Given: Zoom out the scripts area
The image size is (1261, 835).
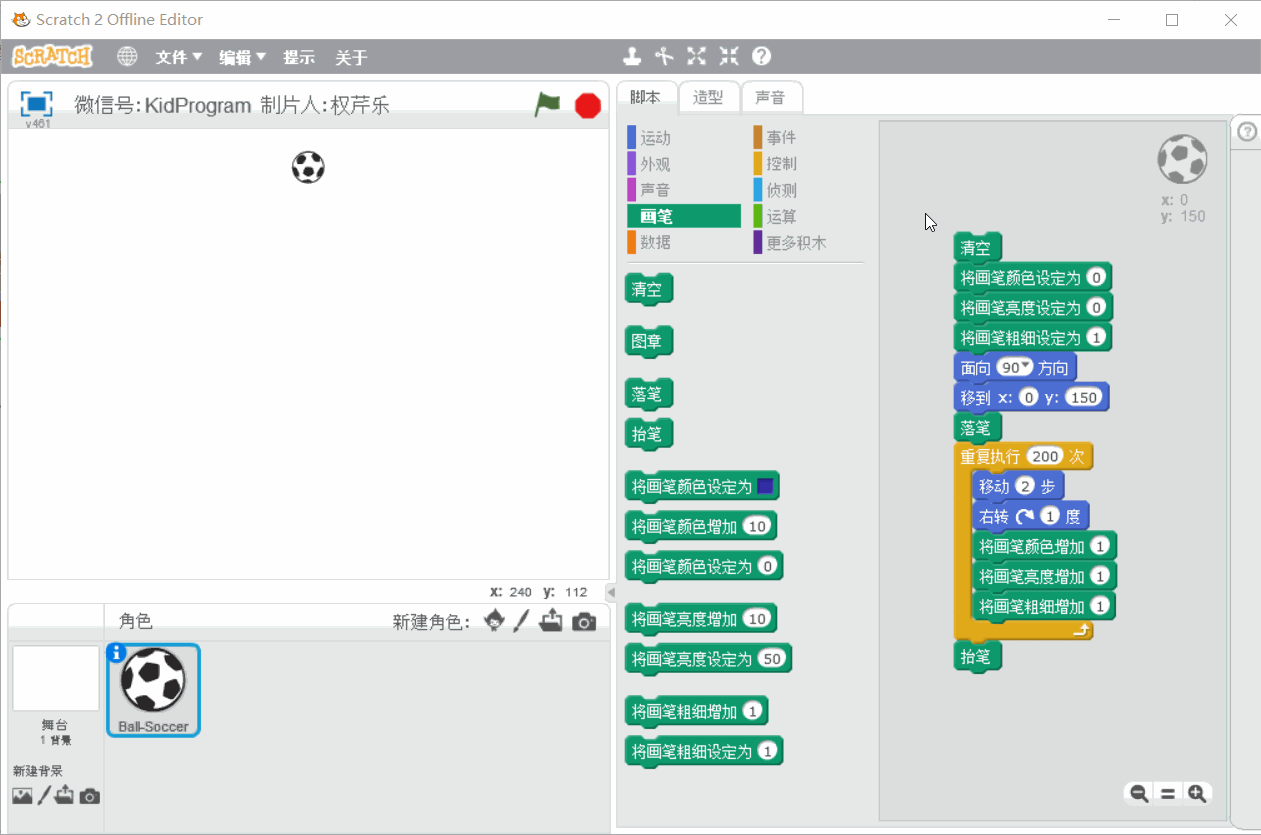Looking at the screenshot, I should click(x=1138, y=794).
